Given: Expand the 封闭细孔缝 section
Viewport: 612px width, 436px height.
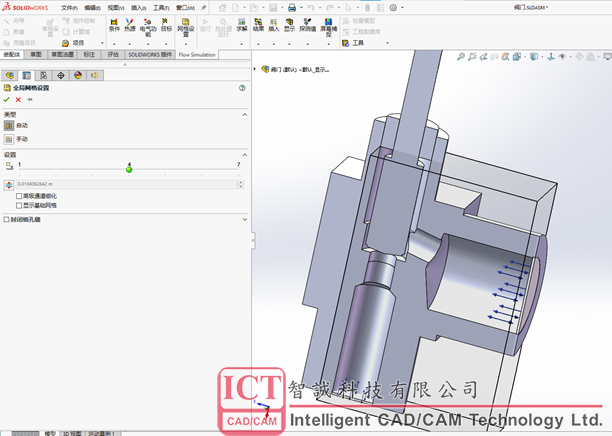Looking at the screenshot, I should 245,220.
